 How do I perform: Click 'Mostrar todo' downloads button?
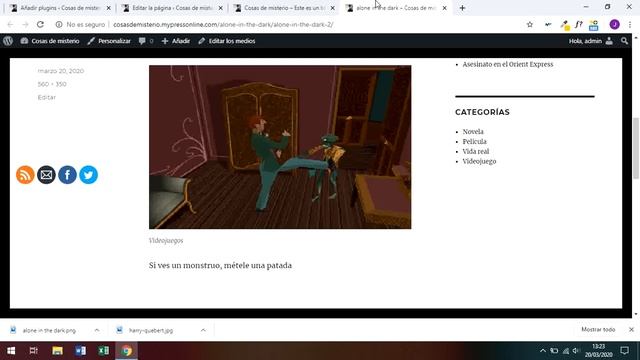(598, 329)
